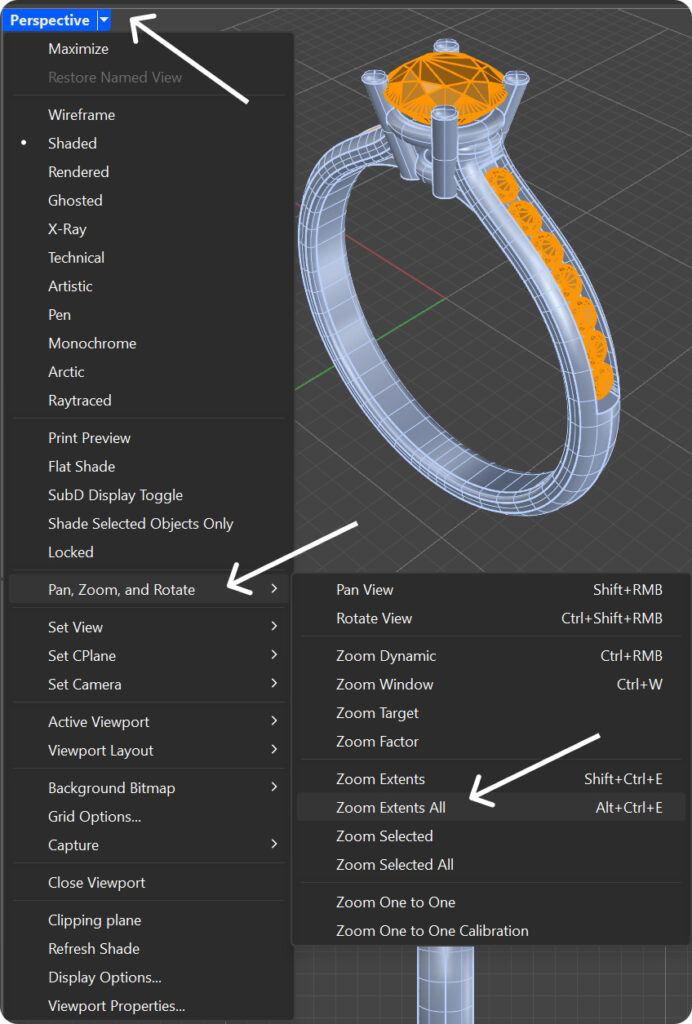Toggle SubD Display in the menu

pyautogui.click(x=115, y=495)
